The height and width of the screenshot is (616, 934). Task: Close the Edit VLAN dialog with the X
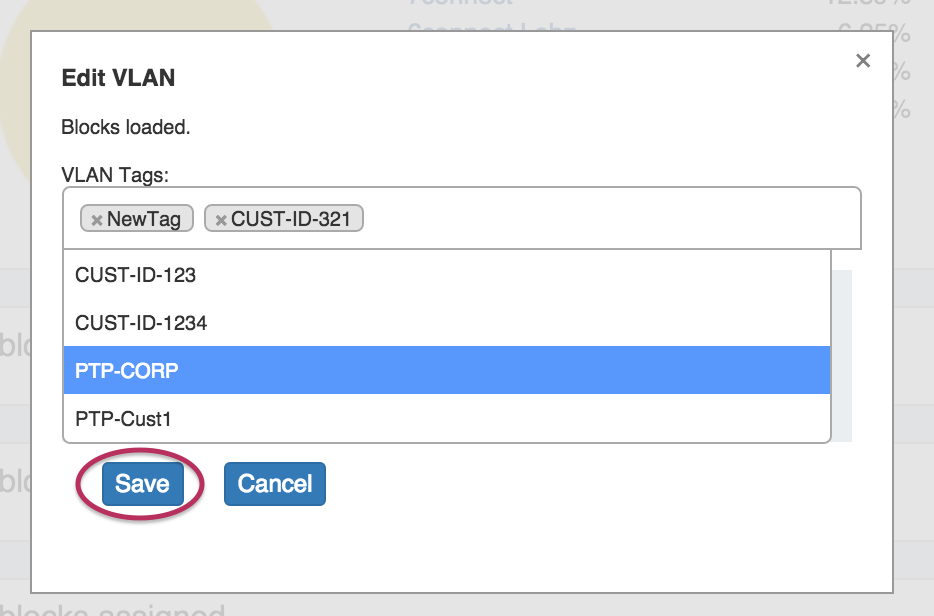[863, 61]
